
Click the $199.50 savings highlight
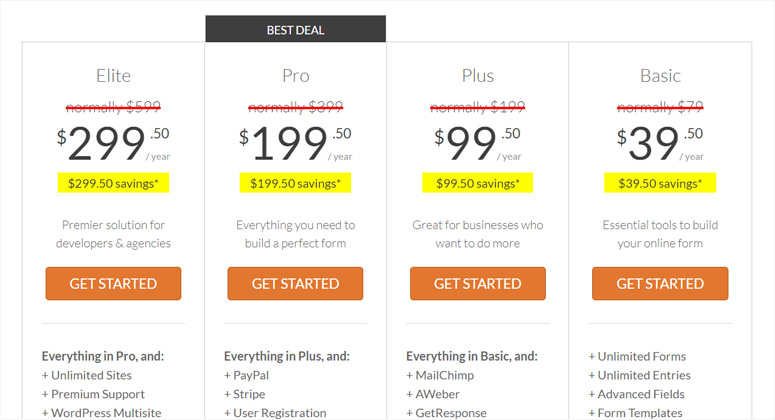[x=295, y=183]
